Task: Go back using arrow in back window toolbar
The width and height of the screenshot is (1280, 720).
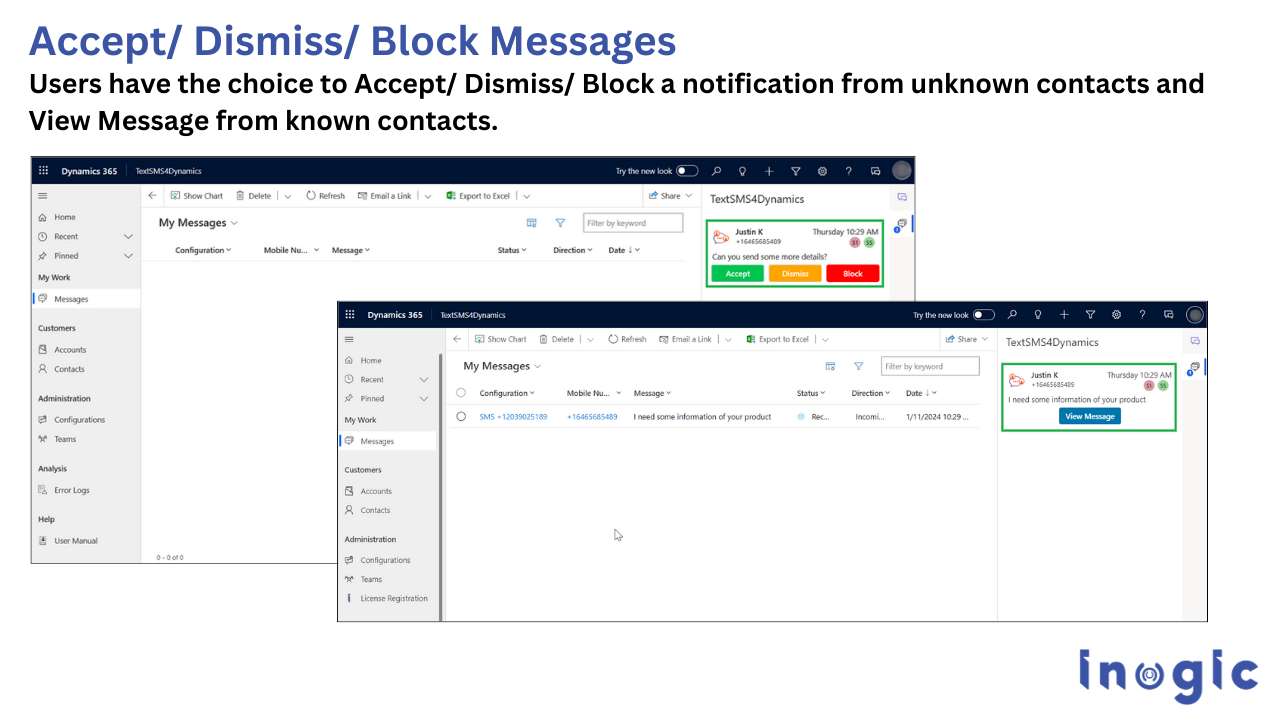Action: coord(152,196)
